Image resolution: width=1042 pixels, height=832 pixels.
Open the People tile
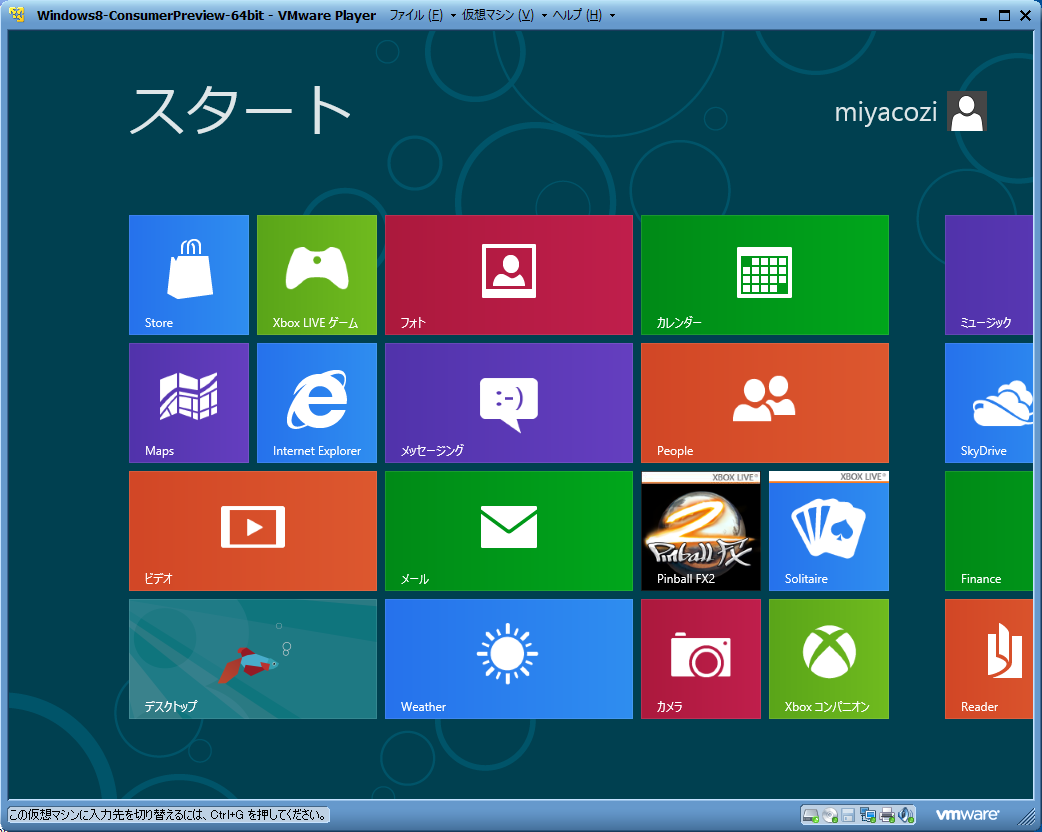tap(765, 403)
